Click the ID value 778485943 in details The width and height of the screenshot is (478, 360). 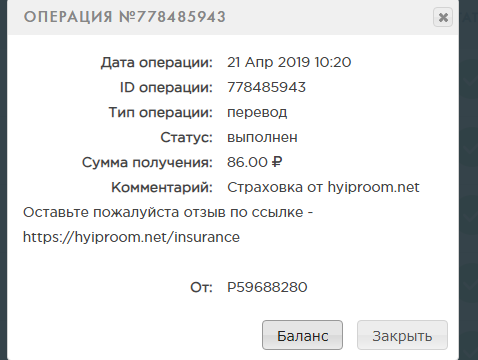click(266, 87)
